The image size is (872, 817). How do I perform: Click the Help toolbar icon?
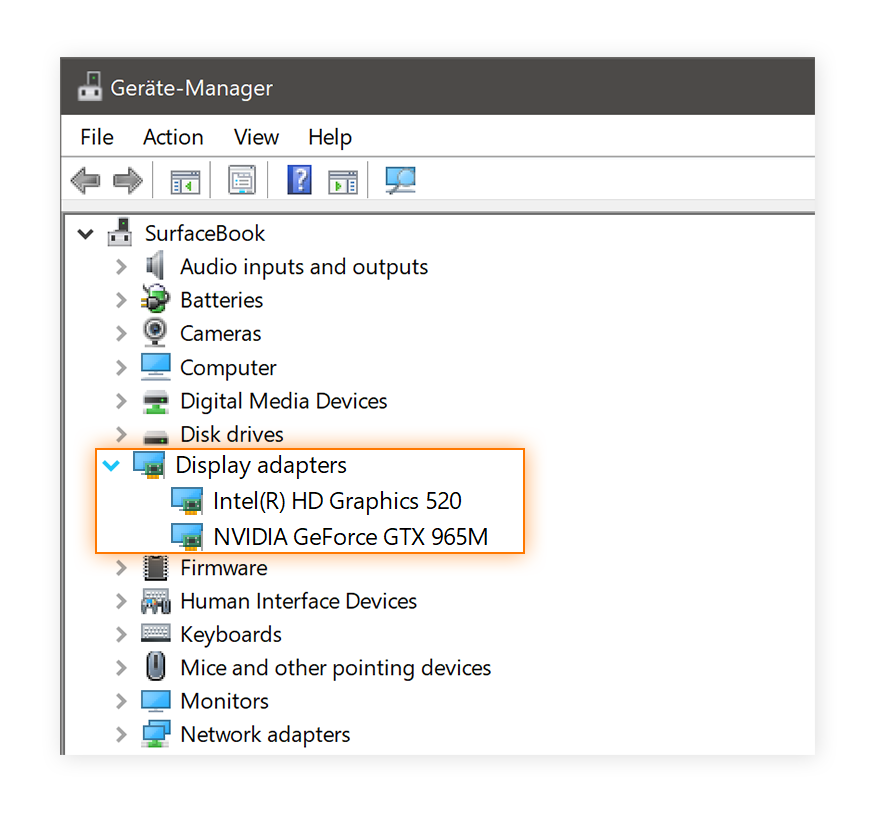(x=299, y=180)
